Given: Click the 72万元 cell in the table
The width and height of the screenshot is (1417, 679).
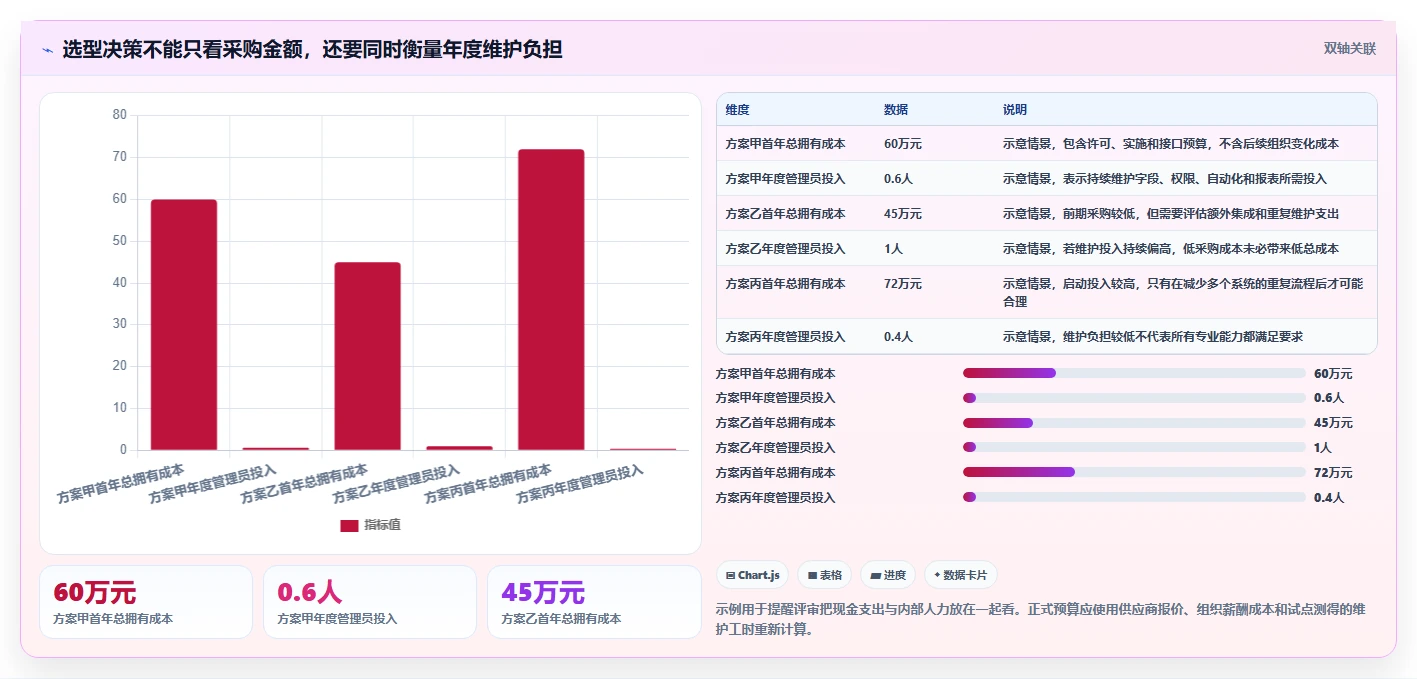Looking at the screenshot, I should [x=903, y=284].
